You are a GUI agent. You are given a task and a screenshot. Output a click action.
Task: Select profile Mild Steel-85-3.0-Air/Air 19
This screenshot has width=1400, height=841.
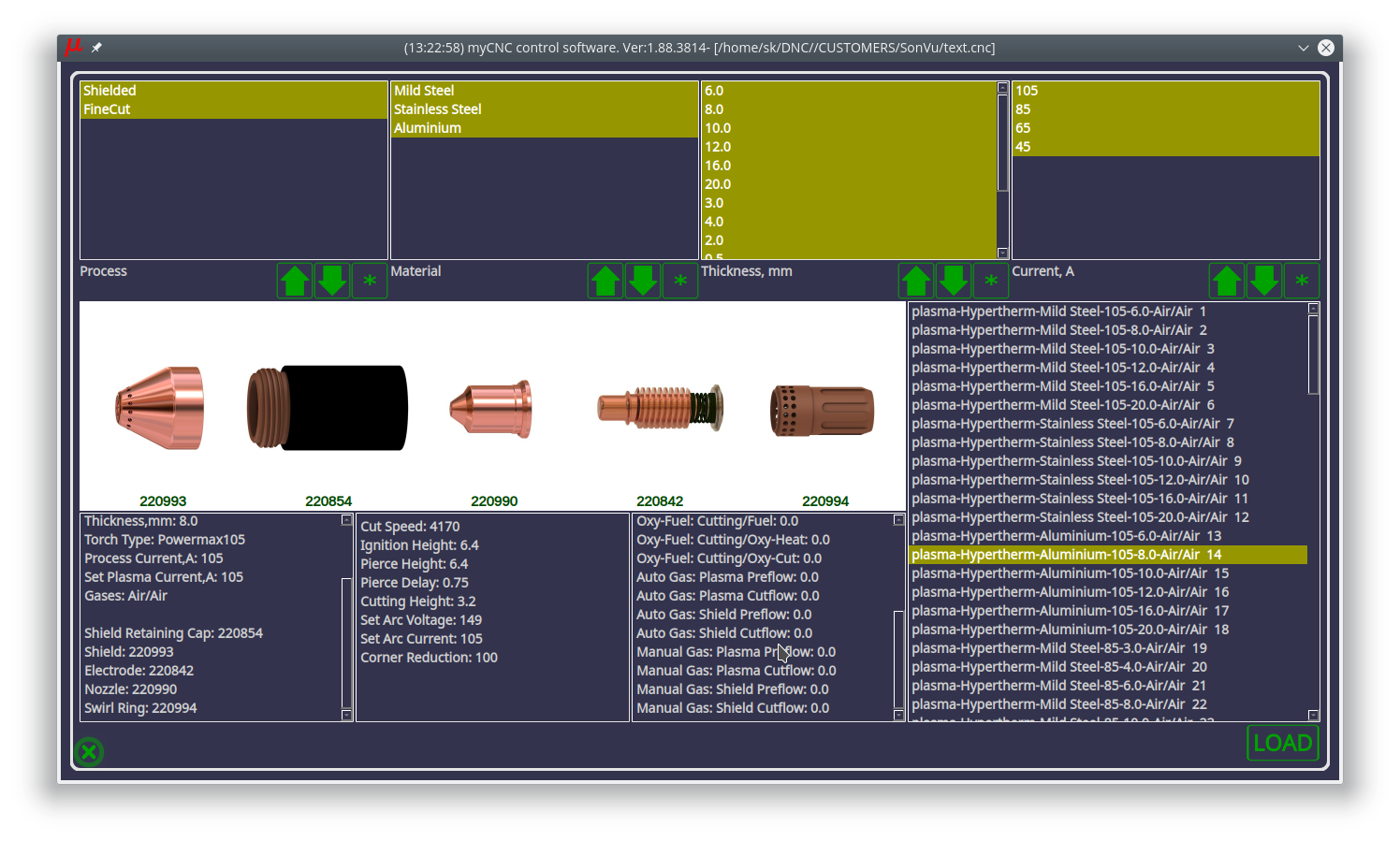coord(1109,648)
